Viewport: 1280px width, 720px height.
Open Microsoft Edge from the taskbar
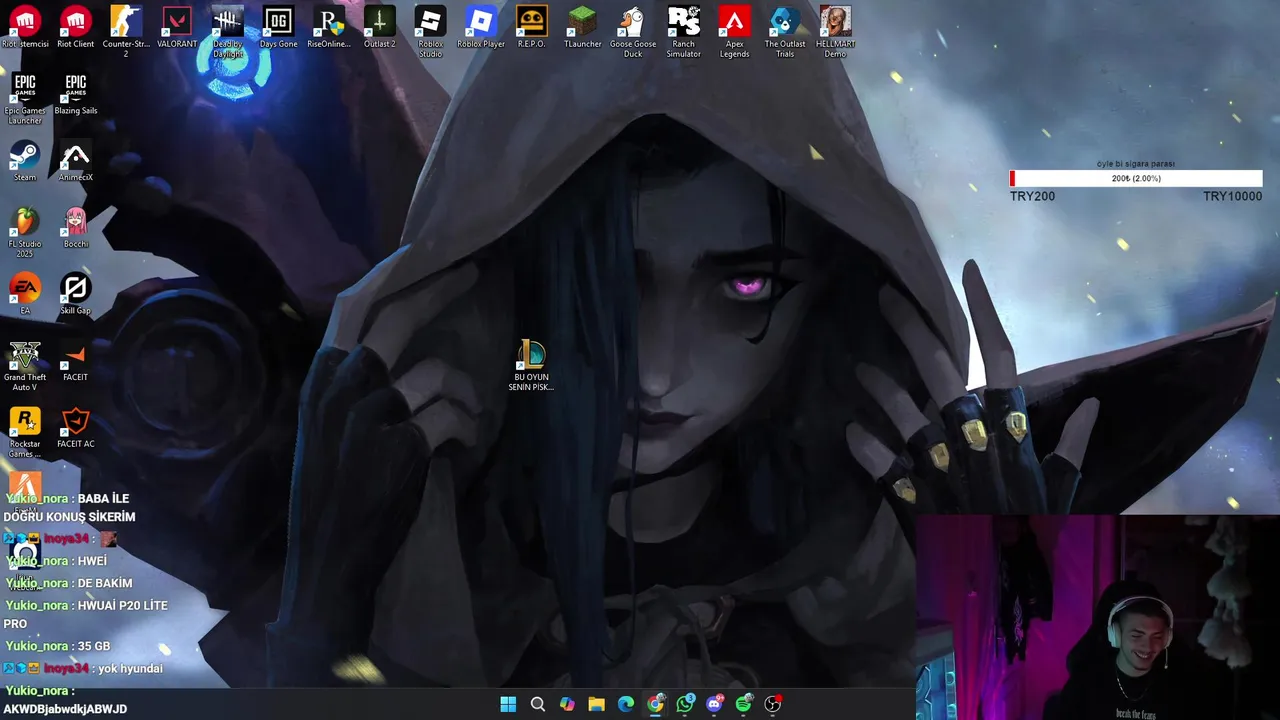tap(626, 704)
